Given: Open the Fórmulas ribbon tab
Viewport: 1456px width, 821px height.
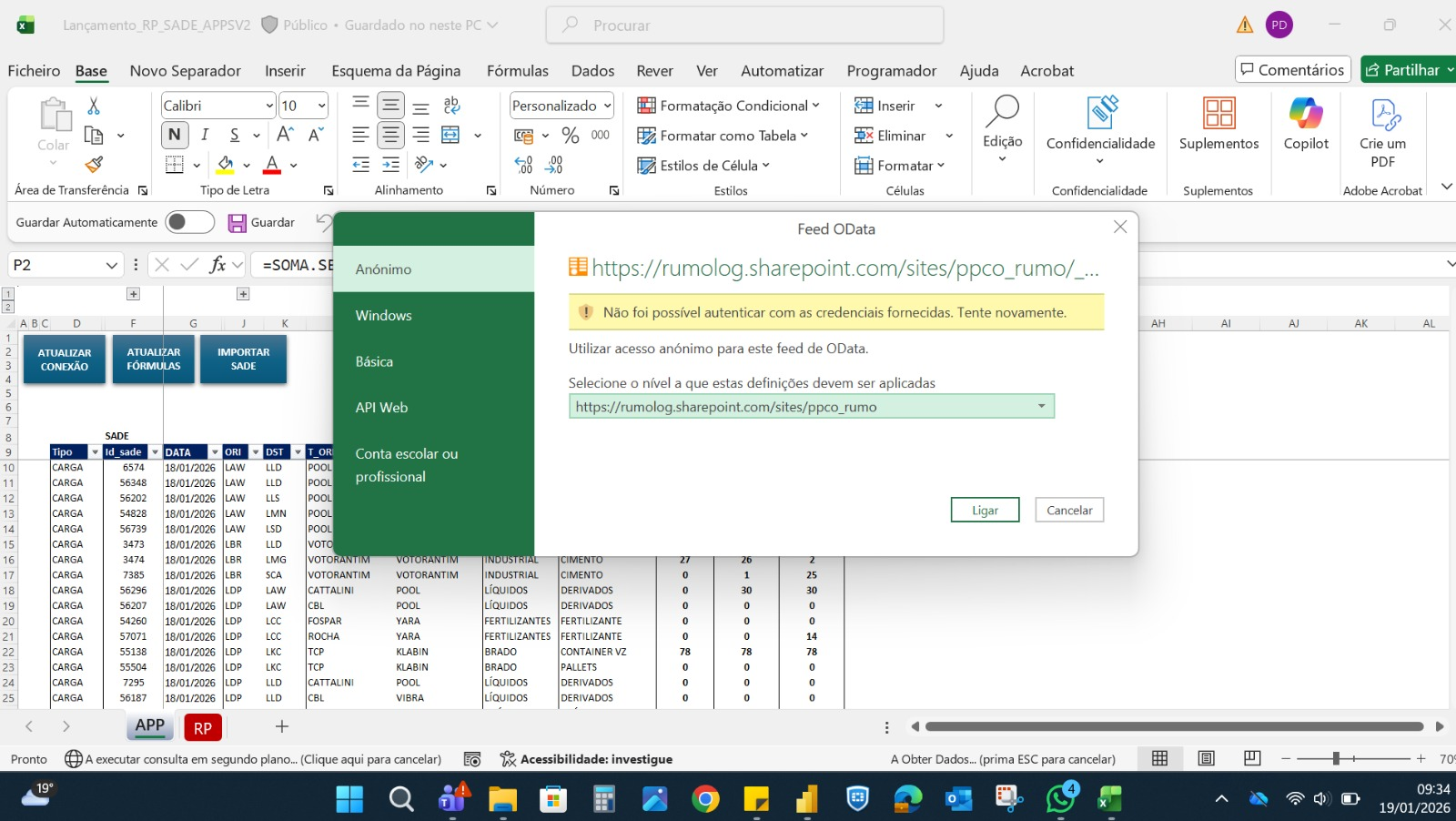Looking at the screenshot, I should 517,71.
